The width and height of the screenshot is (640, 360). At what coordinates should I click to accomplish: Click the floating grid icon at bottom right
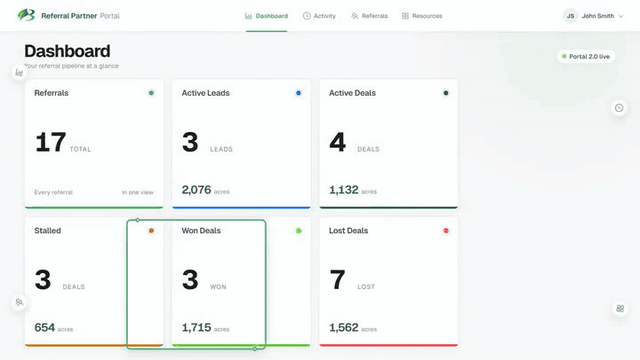pyautogui.click(x=620, y=308)
